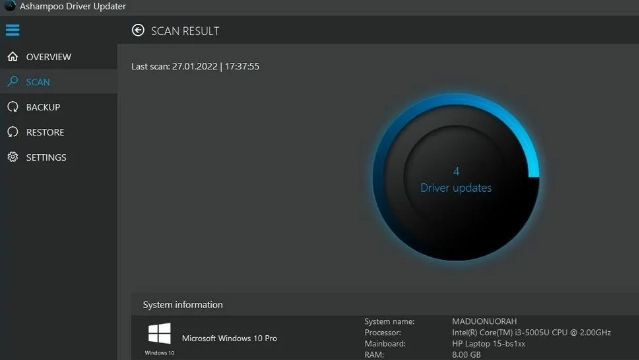
Task: Click the Intel Core i3-5005U processor value
Action: tap(531, 332)
